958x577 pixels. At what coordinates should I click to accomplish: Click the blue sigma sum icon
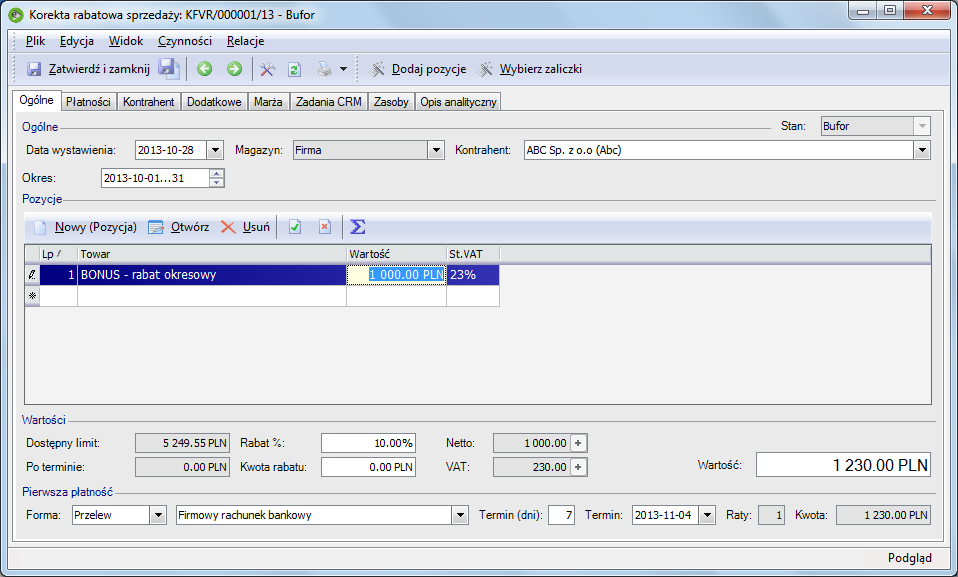(358, 227)
